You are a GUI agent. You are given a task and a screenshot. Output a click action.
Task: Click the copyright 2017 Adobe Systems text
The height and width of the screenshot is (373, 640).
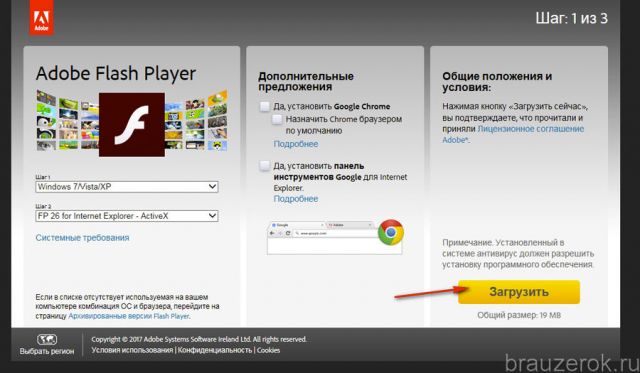(199, 339)
